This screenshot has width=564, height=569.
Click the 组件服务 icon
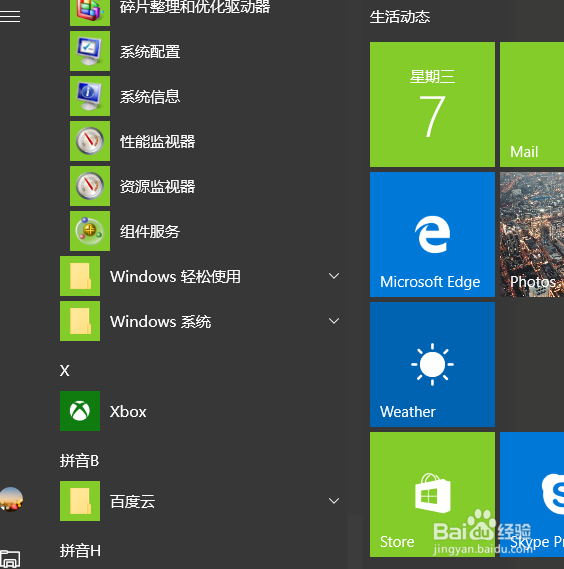point(90,231)
